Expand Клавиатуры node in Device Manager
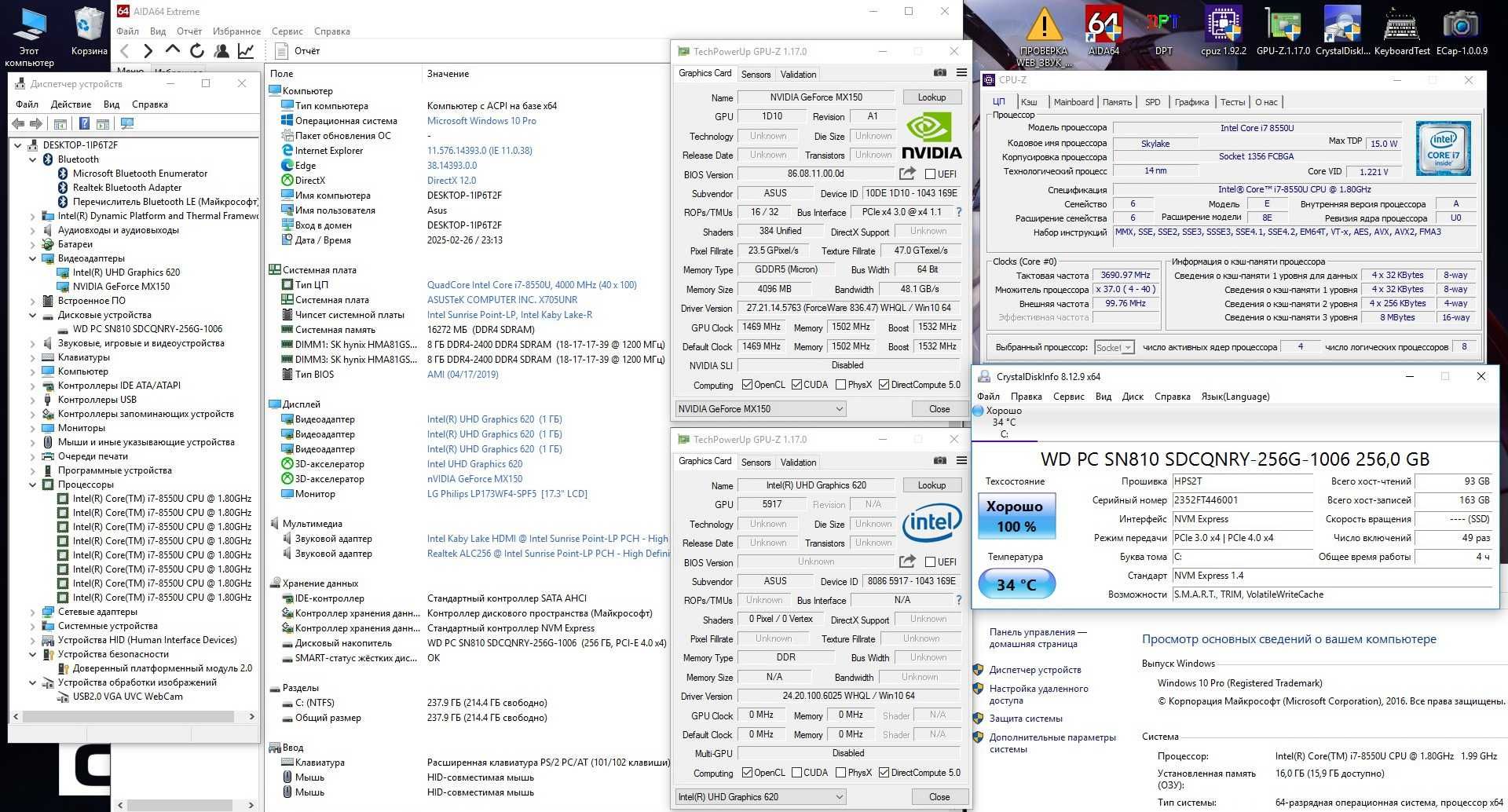This screenshot has width=1508, height=812. click(33, 357)
